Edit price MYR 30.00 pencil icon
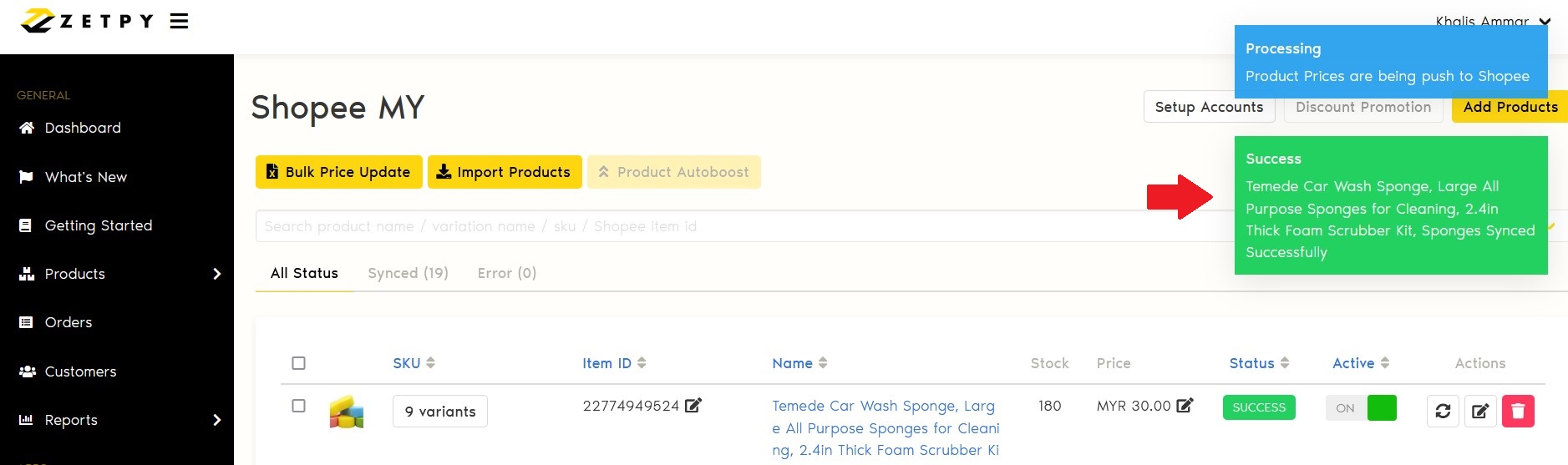 click(1185, 406)
